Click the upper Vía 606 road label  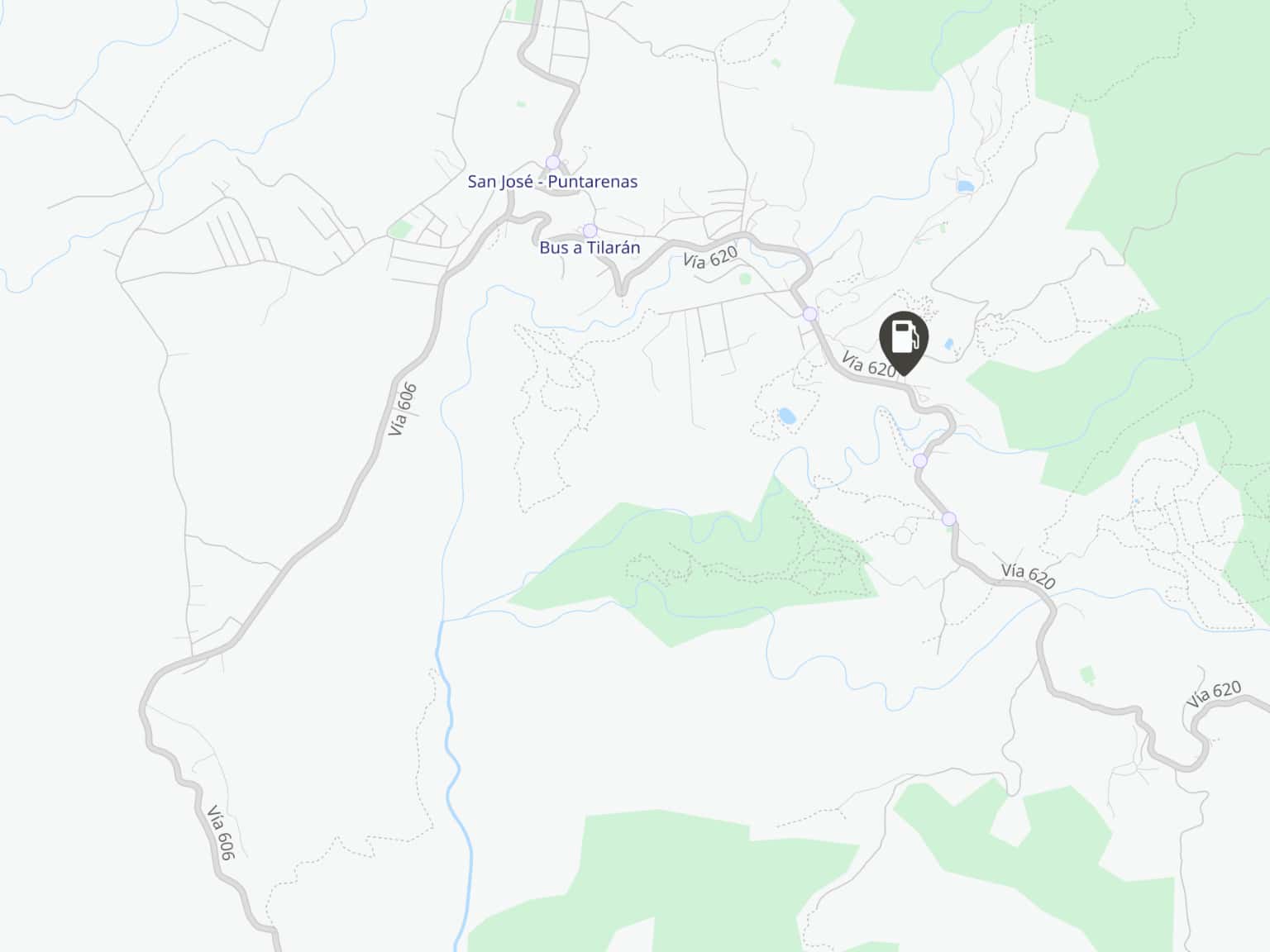click(403, 409)
